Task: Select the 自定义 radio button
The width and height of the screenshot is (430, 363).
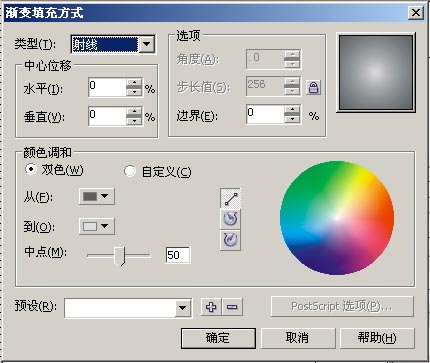Action: 130,171
